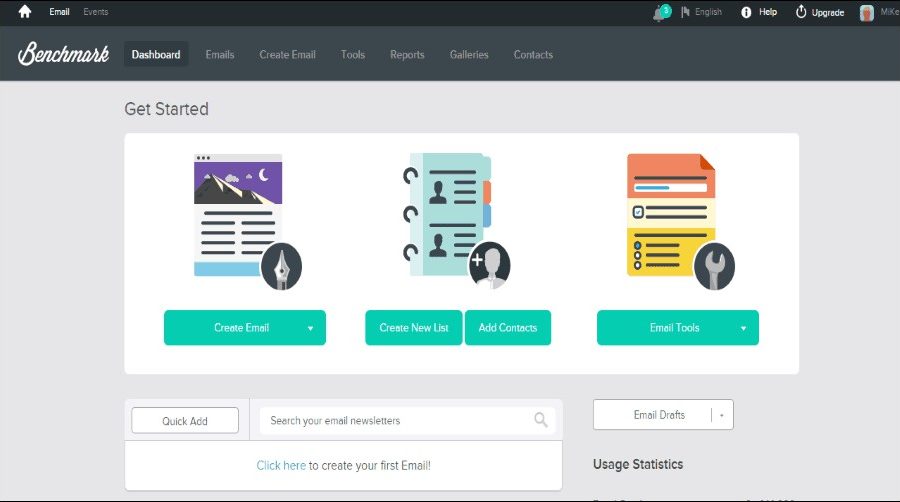900x502 pixels.
Task: Switch to the Events tab
Action: point(96,12)
